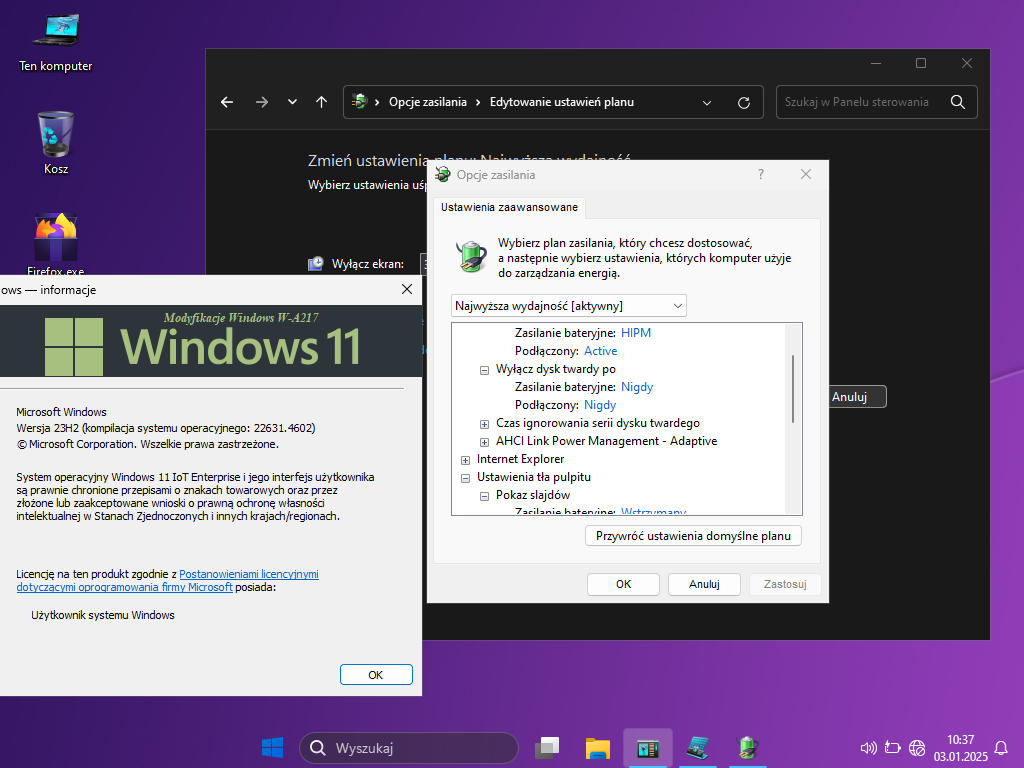1024x768 pixels.
Task: Open Task View from the taskbar
Action: (x=546, y=747)
